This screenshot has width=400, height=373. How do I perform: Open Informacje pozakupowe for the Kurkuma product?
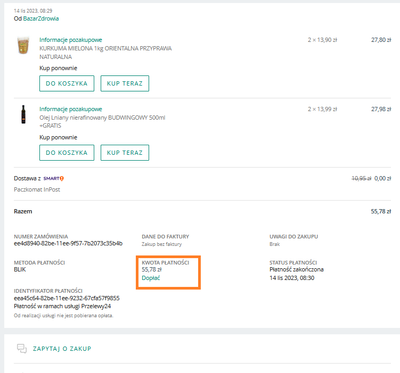(71, 40)
